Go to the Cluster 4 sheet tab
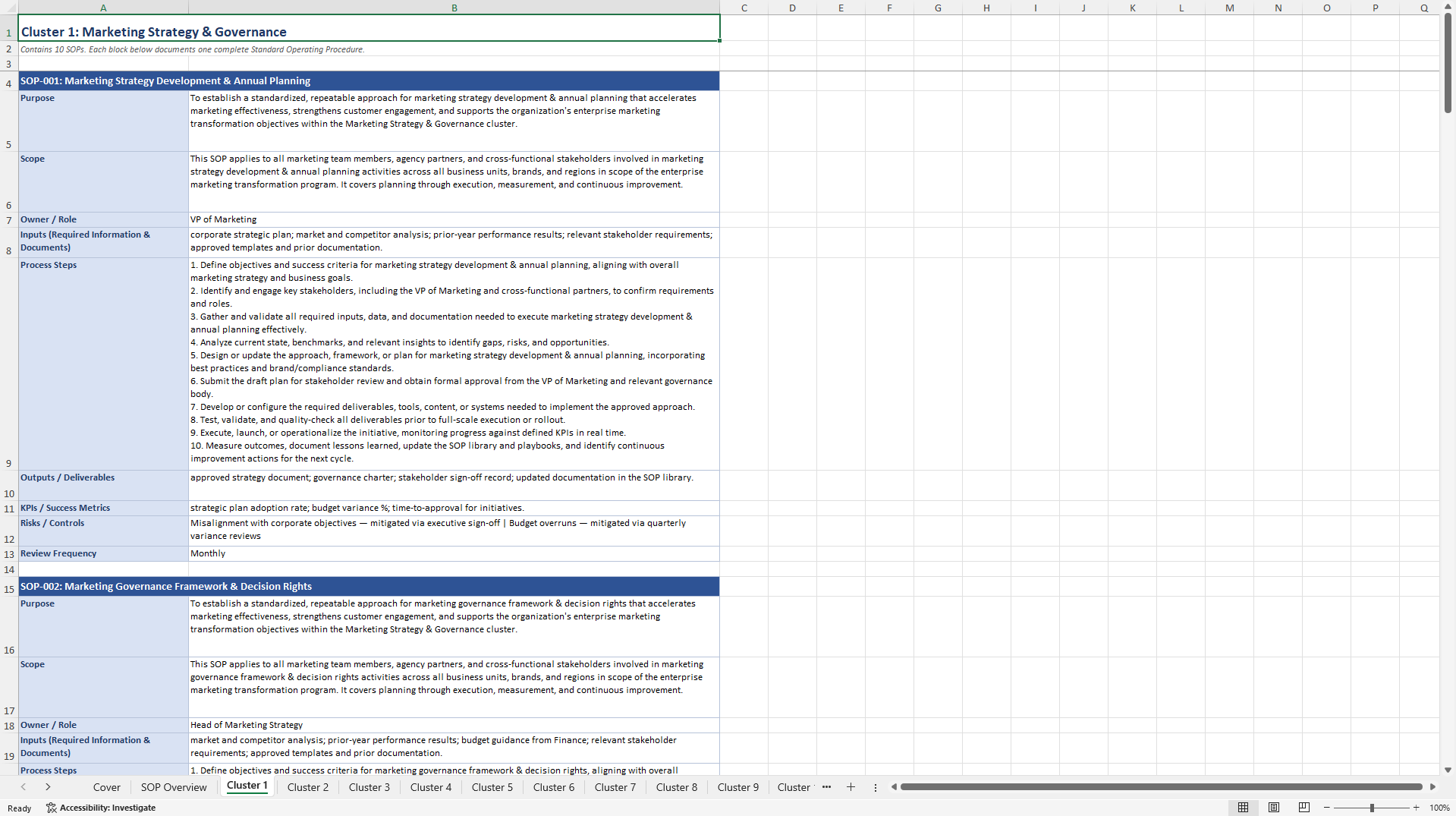 (431, 787)
